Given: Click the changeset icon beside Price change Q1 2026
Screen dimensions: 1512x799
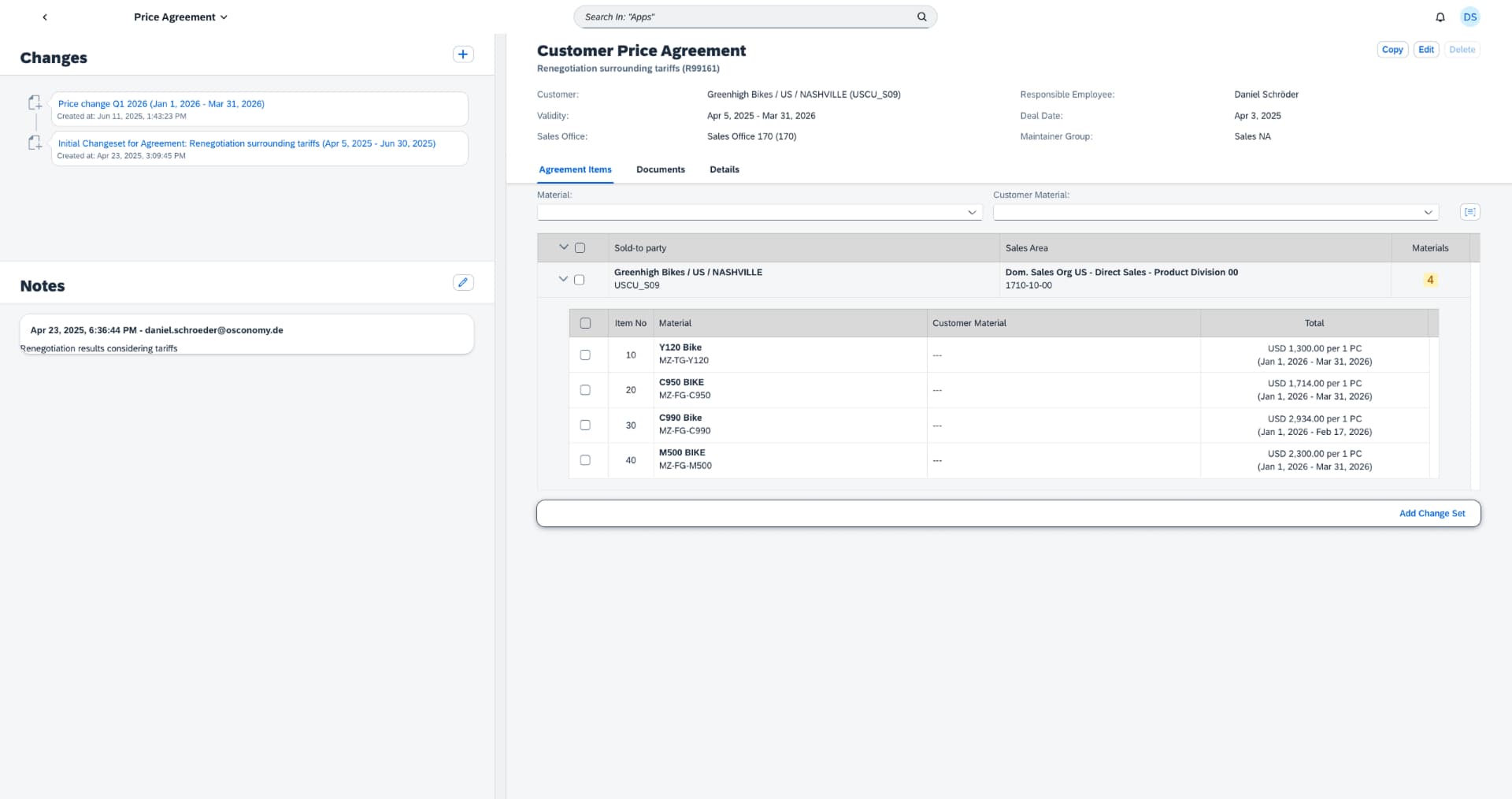Looking at the screenshot, I should click(35, 103).
